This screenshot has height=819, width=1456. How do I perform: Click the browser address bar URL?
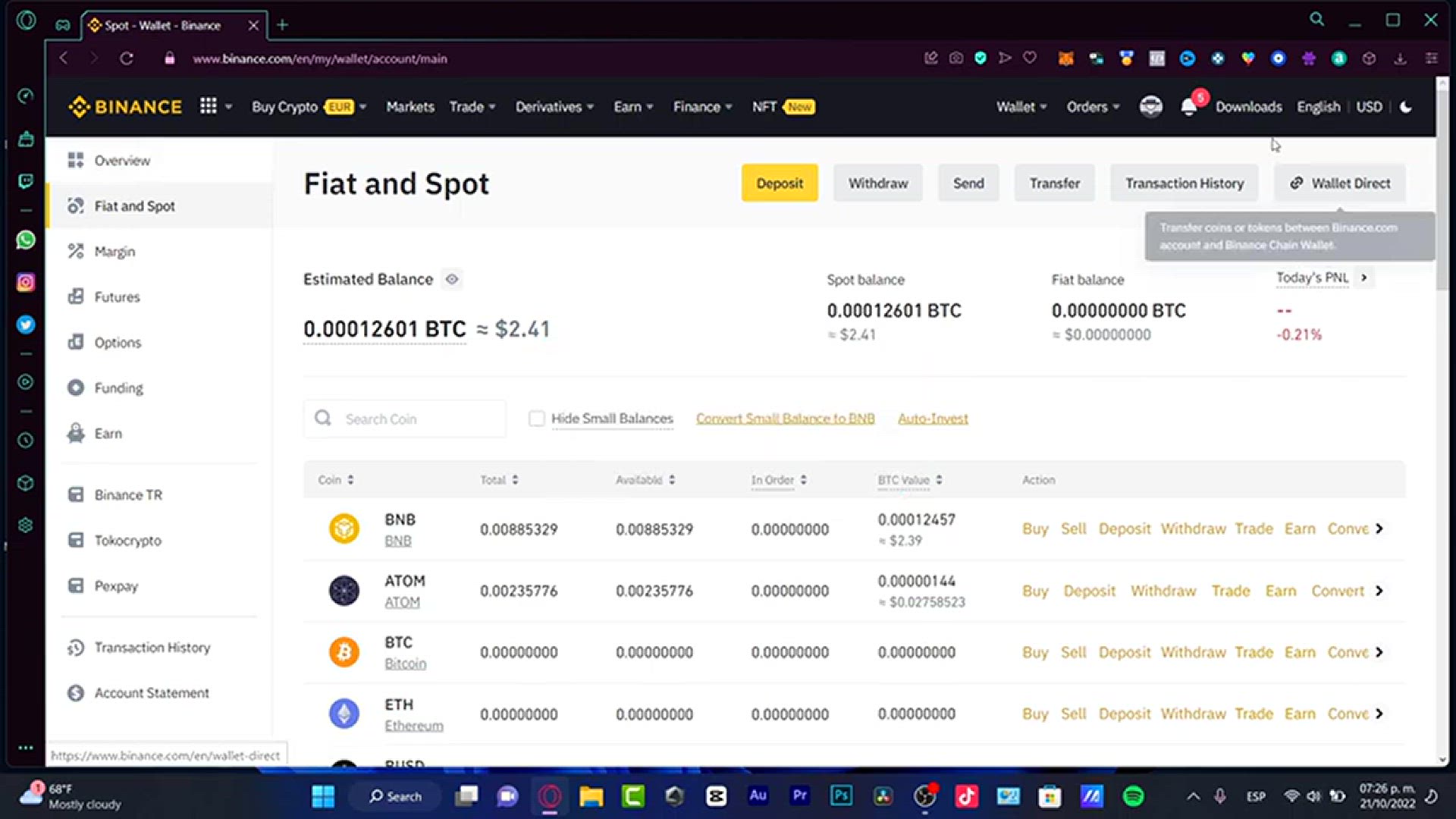[319, 58]
